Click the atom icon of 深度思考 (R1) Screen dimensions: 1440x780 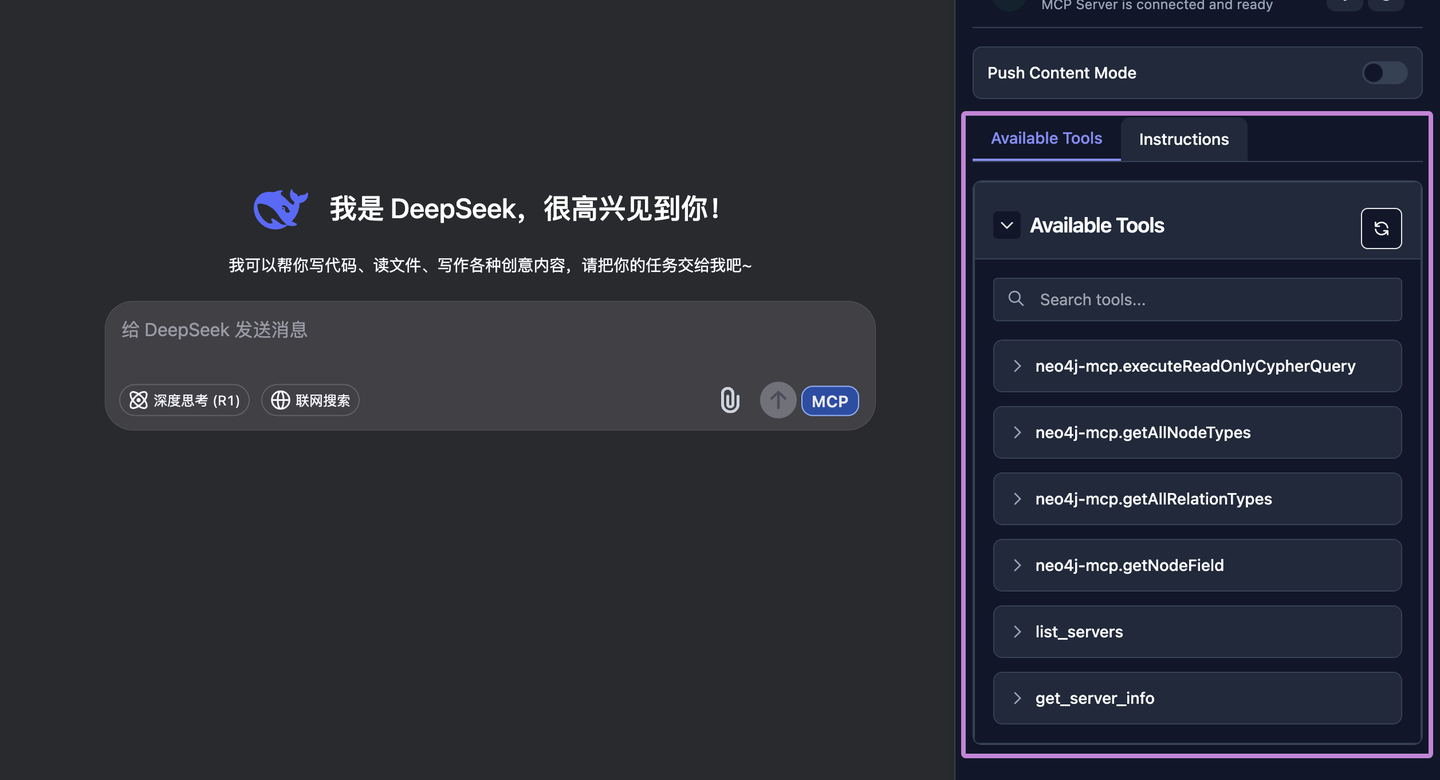139,400
